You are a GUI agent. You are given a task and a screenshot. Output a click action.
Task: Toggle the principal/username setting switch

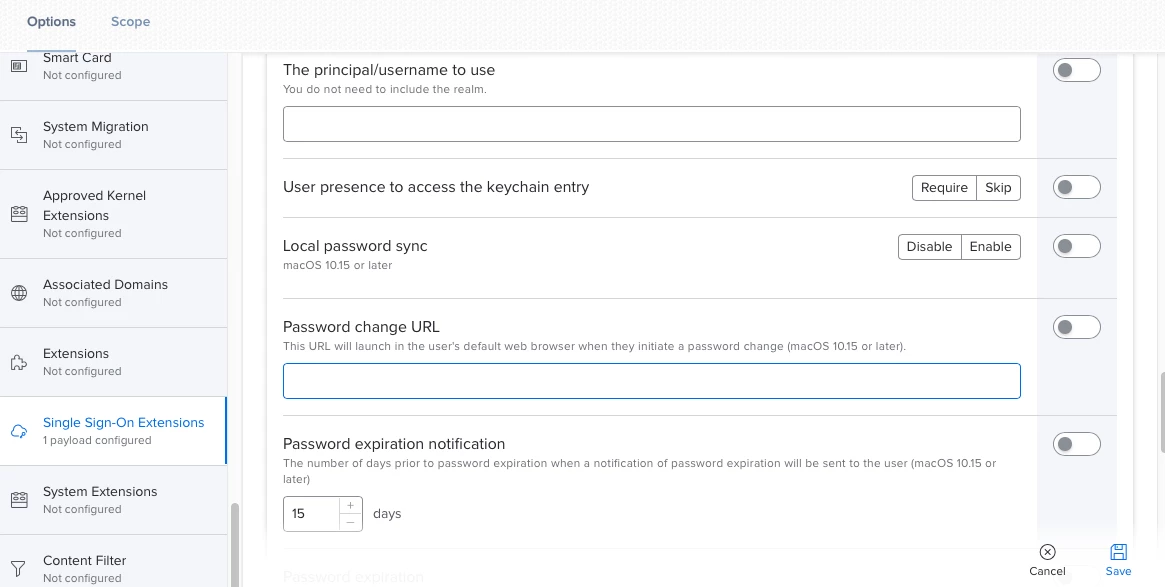click(1076, 70)
